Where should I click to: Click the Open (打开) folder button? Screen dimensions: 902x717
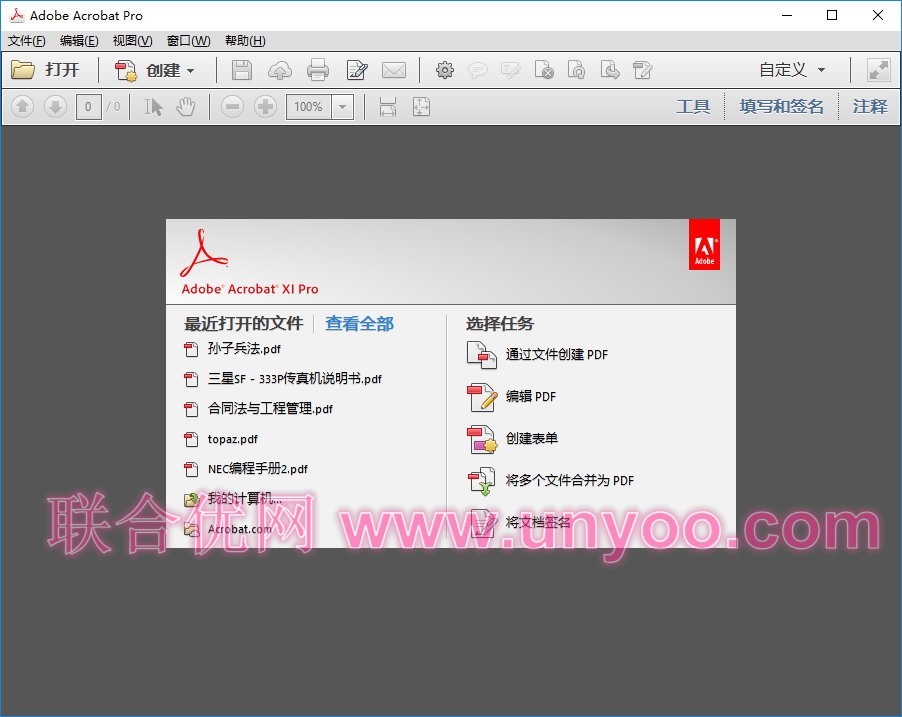point(45,70)
